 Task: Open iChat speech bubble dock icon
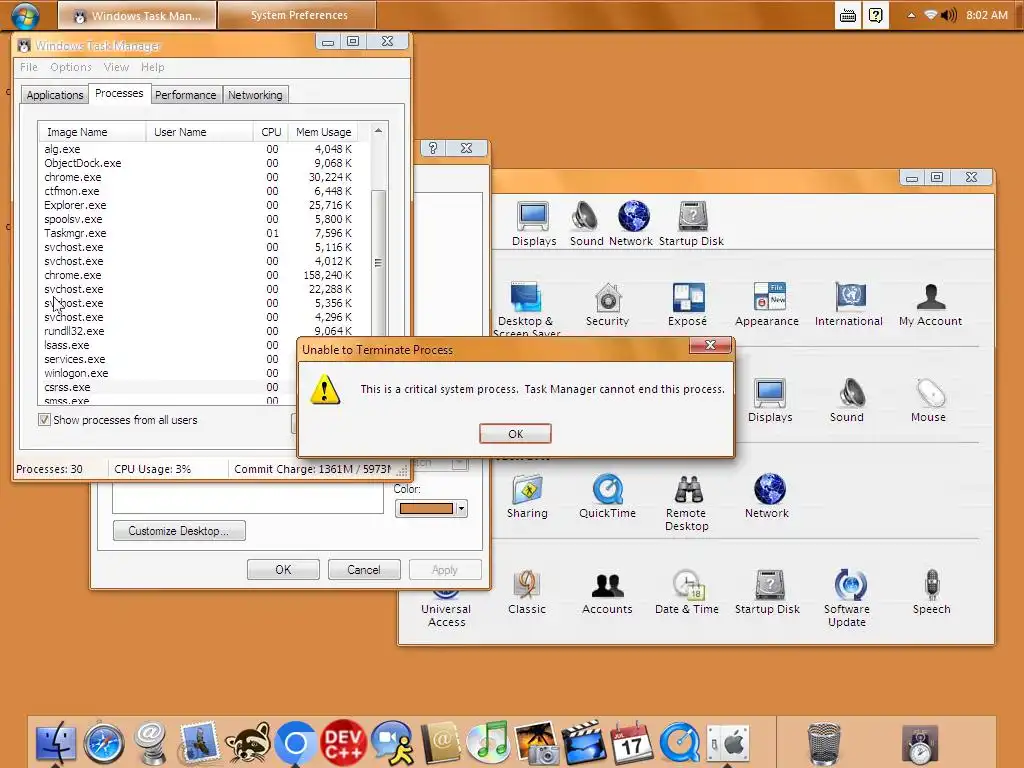coord(392,743)
